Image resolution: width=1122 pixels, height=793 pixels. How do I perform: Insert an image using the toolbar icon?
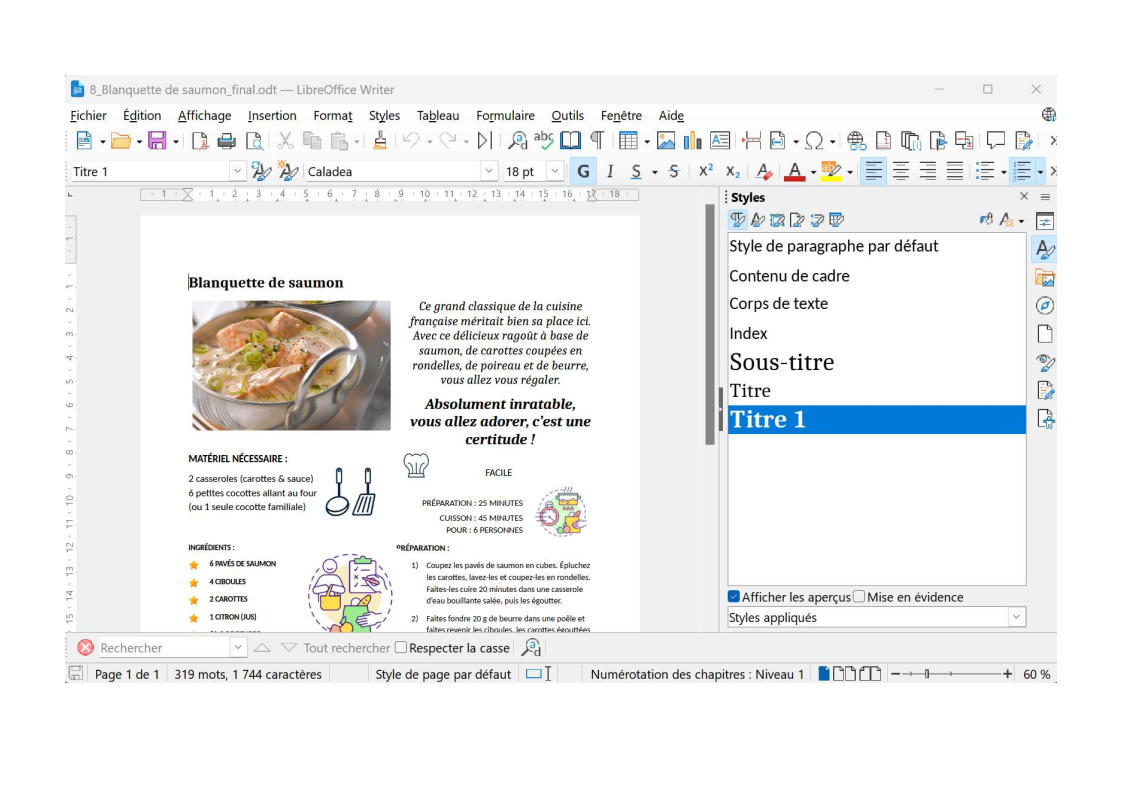point(665,141)
